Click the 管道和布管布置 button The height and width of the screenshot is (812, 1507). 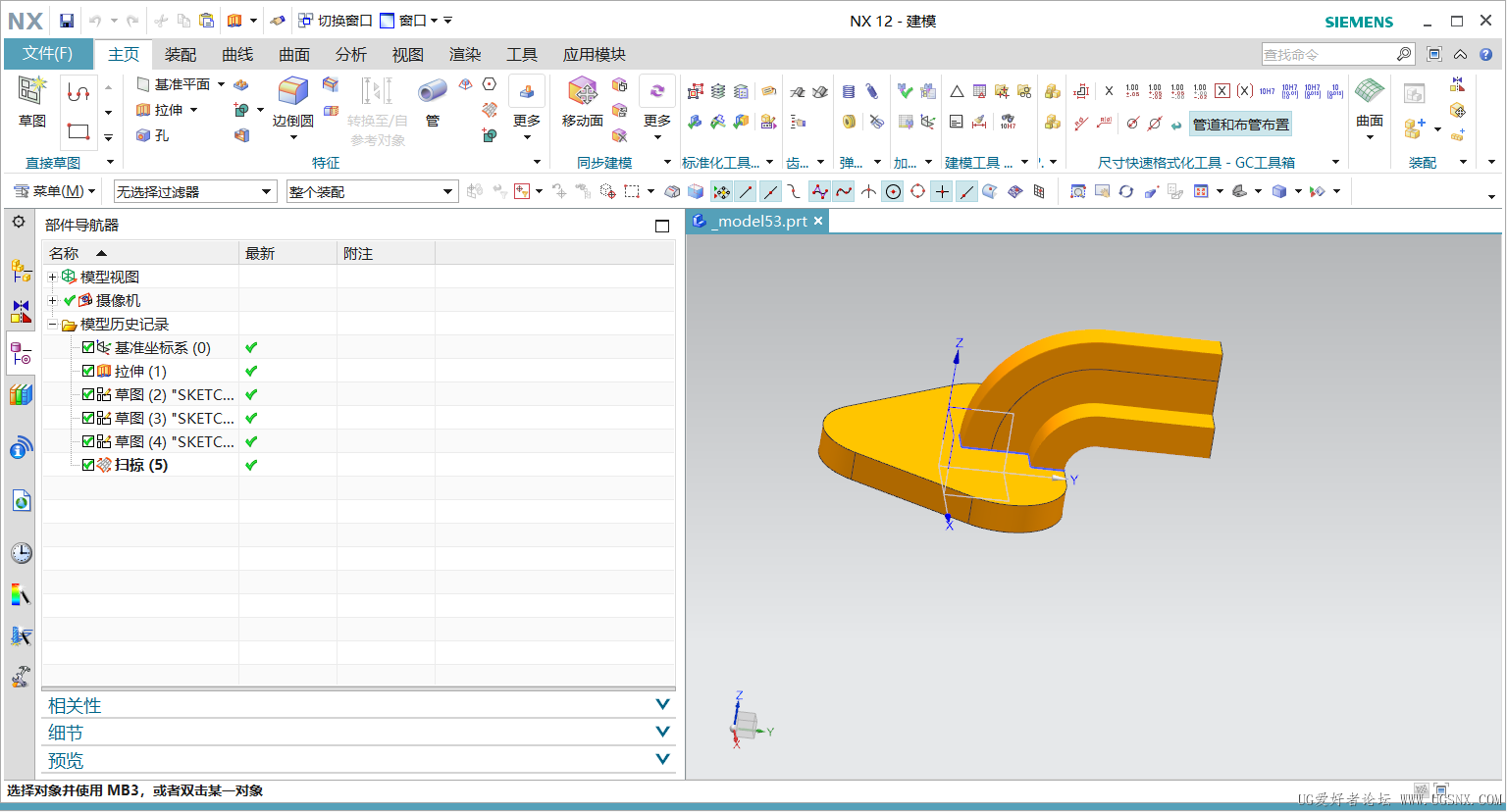(1240, 125)
